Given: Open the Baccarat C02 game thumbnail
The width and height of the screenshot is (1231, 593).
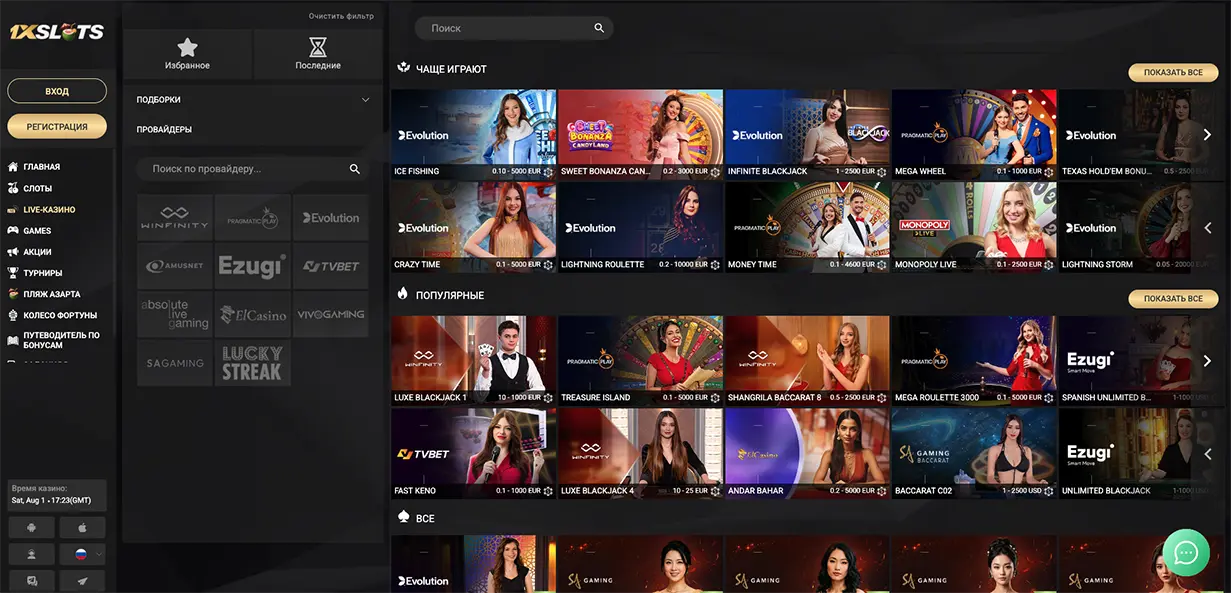Looking at the screenshot, I should tap(974, 453).
